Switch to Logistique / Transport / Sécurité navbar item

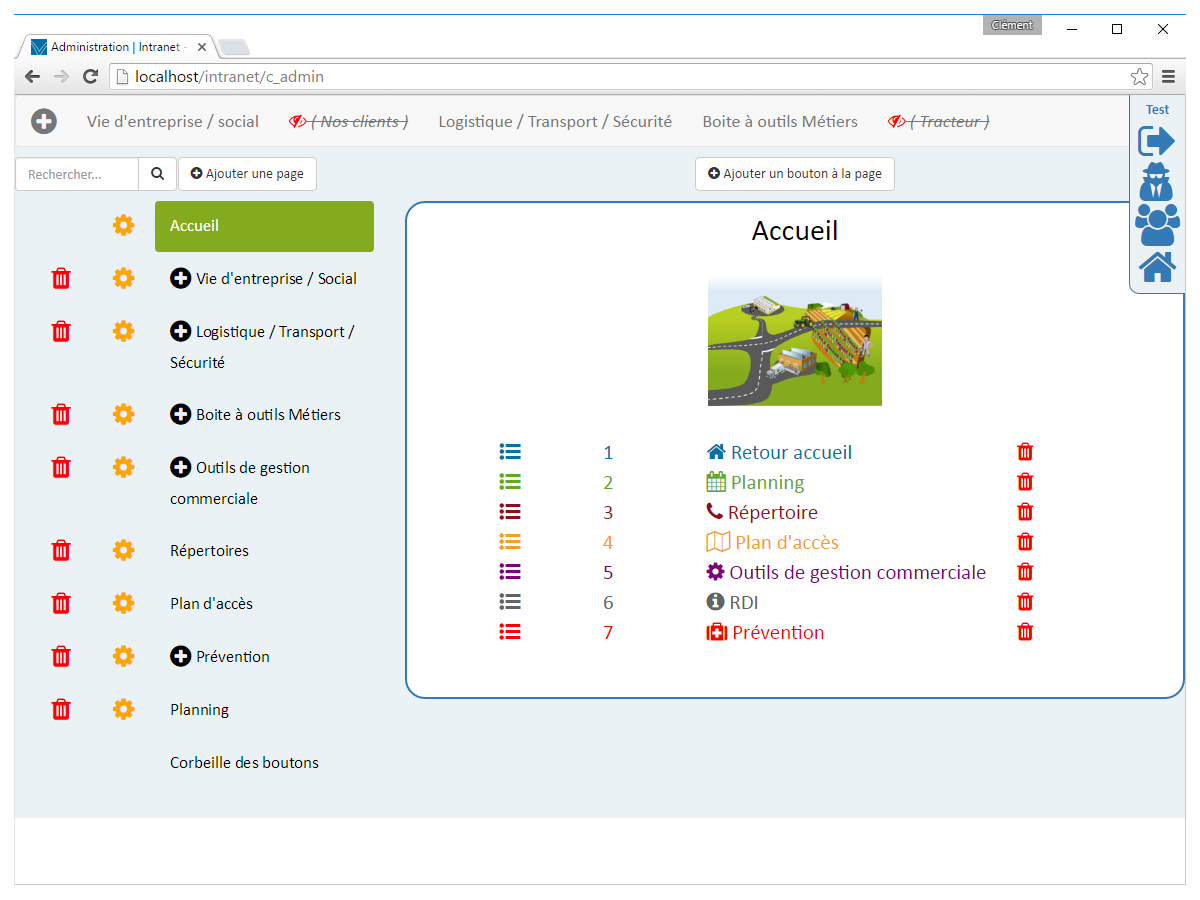point(554,121)
